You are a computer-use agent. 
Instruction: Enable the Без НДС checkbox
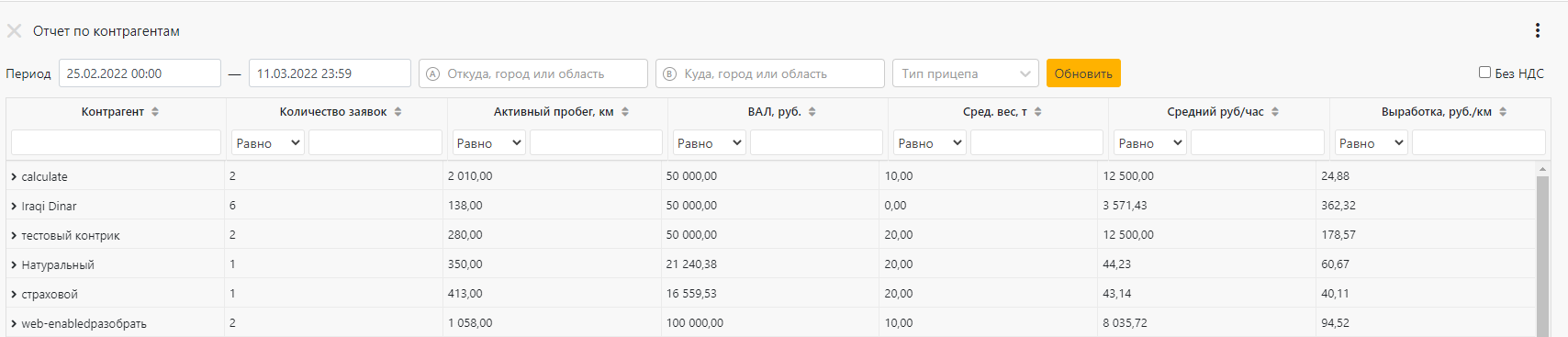click(1484, 73)
